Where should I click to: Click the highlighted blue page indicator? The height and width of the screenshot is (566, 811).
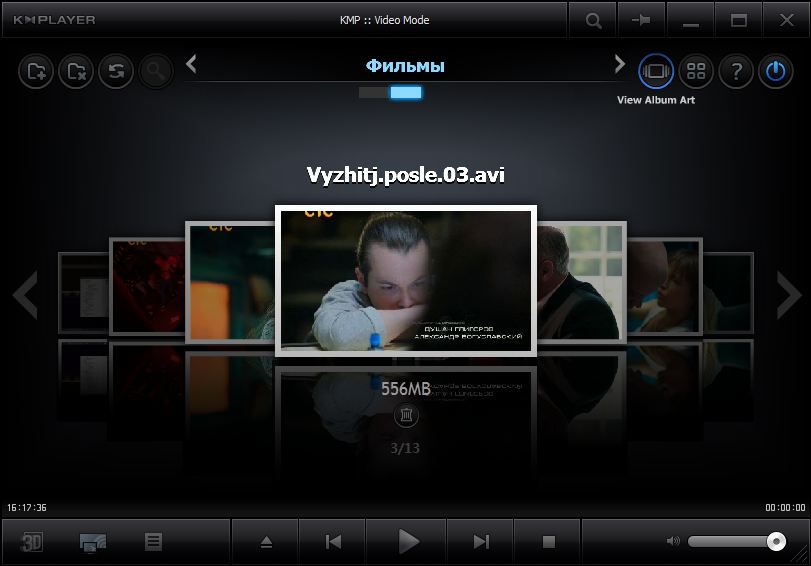pos(406,93)
